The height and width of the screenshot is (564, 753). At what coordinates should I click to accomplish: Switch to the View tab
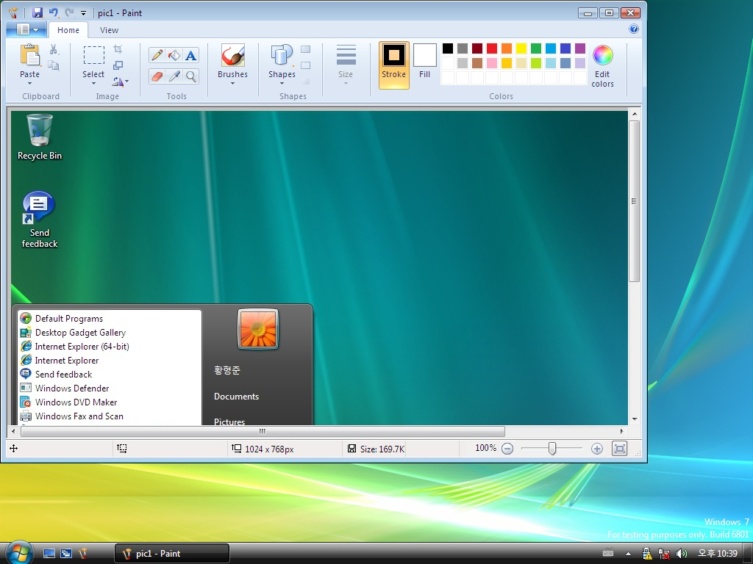pyautogui.click(x=109, y=30)
